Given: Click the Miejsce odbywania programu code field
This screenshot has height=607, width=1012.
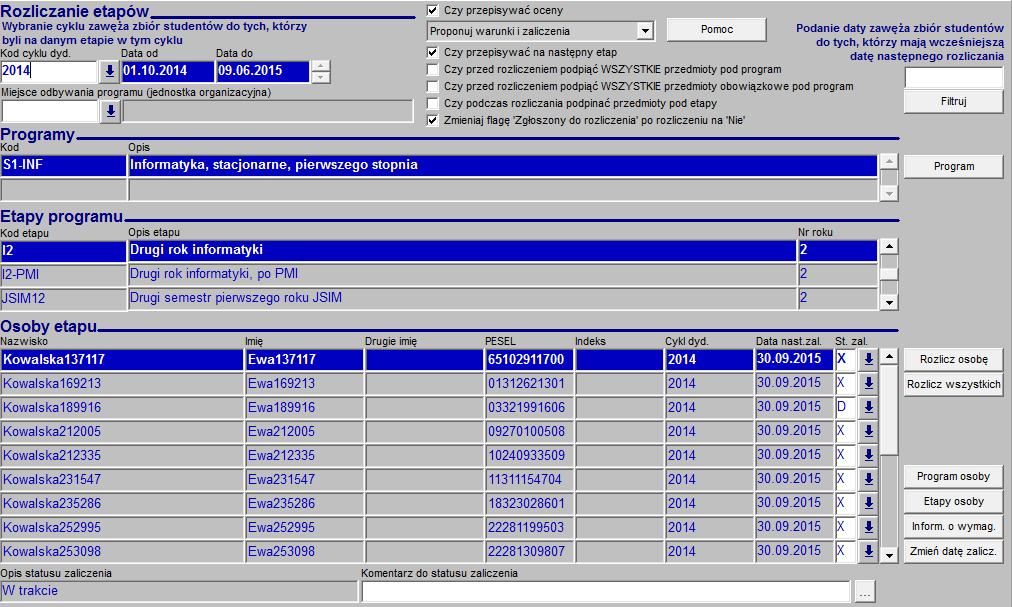Looking at the screenshot, I should click(50, 112).
